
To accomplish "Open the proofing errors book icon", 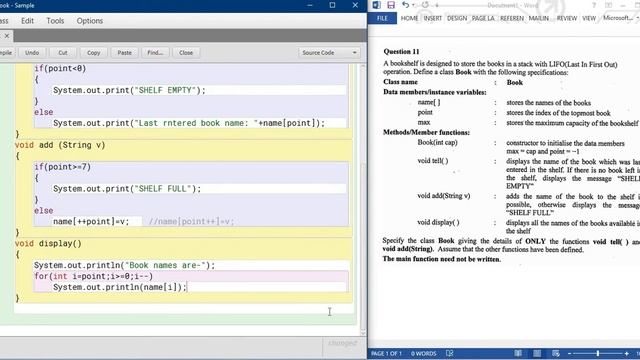I will point(449,353).
